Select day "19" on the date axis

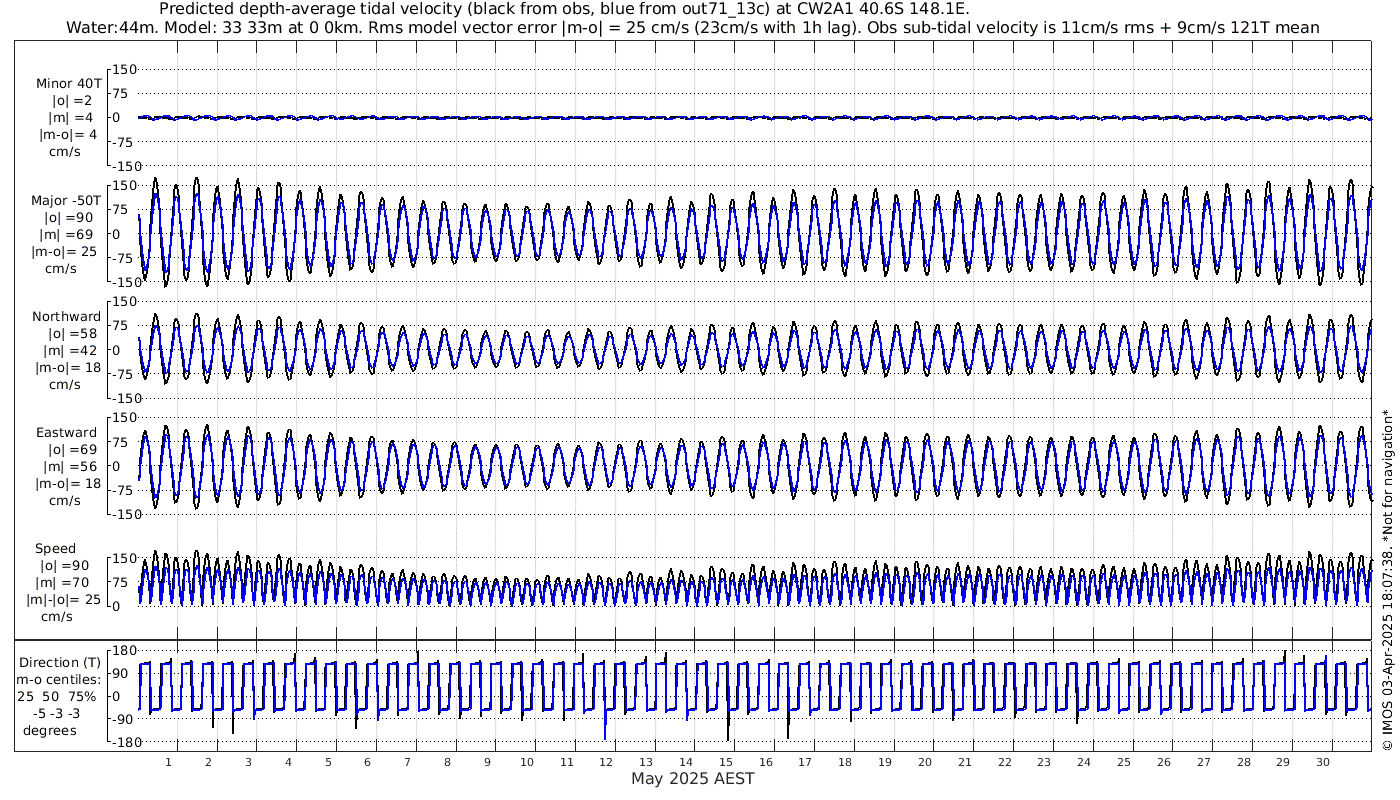tap(885, 762)
